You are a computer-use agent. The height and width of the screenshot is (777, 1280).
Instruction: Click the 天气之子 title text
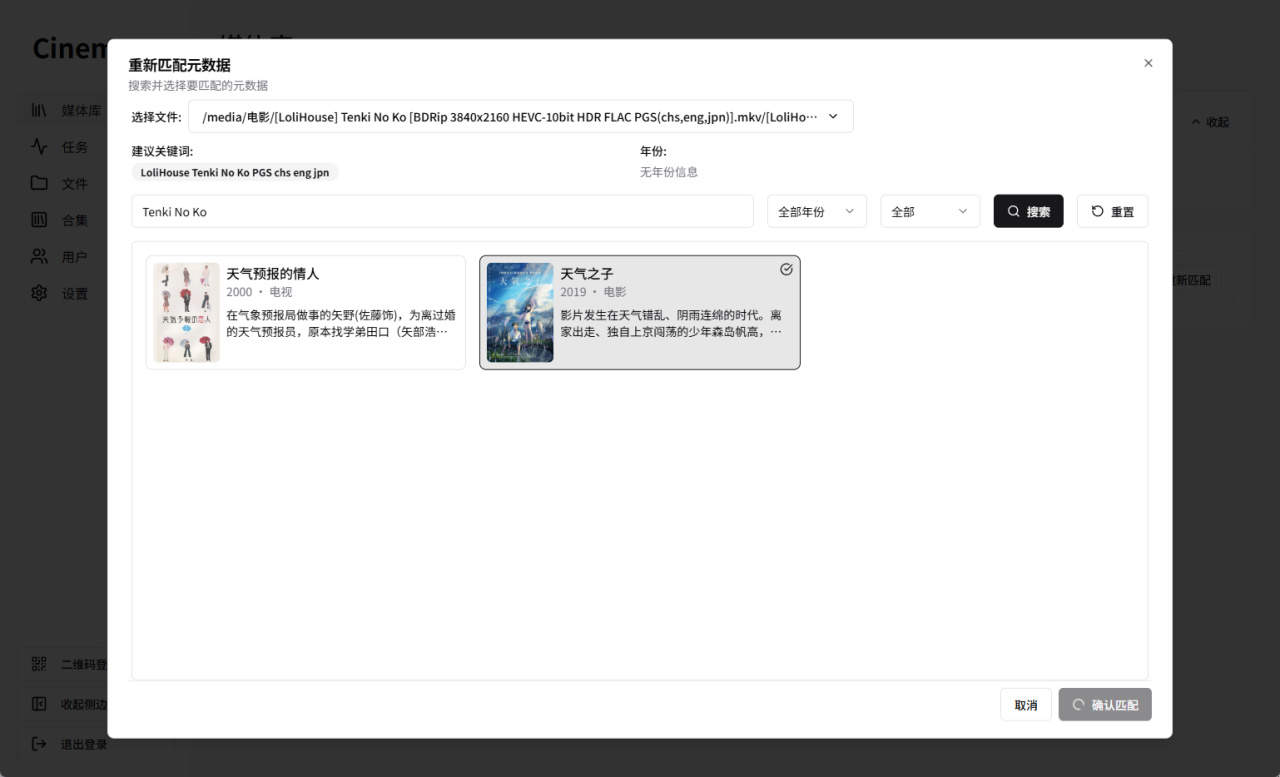(587, 273)
